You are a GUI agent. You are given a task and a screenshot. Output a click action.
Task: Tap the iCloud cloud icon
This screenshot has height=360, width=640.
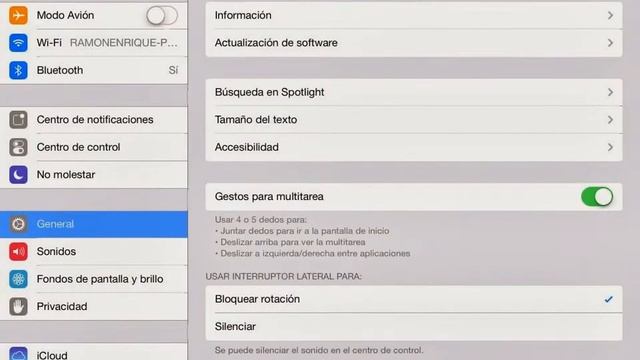[18, 353]
